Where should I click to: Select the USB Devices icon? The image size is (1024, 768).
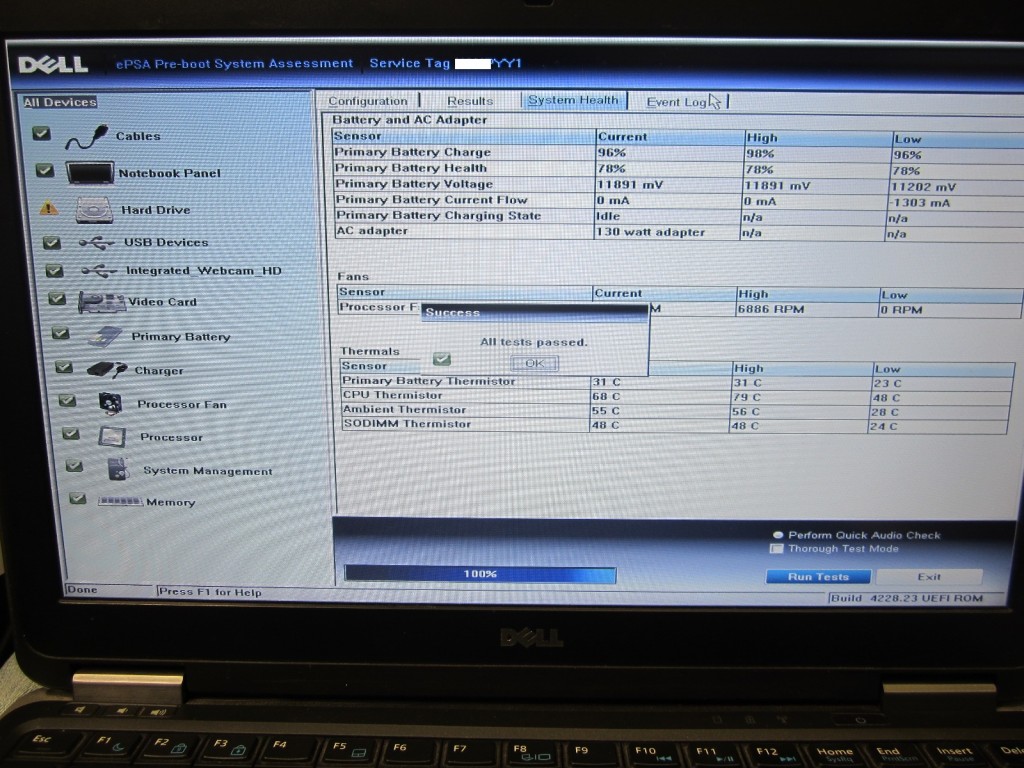coord(97,243)
